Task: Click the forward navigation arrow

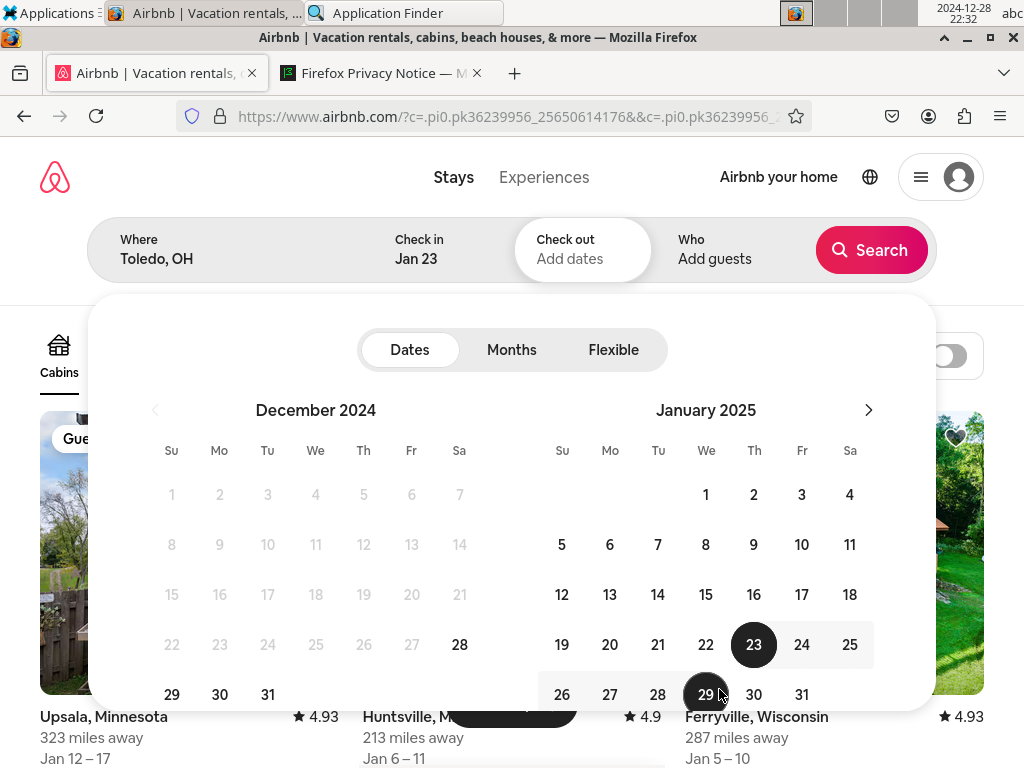Action: (60, 116)
